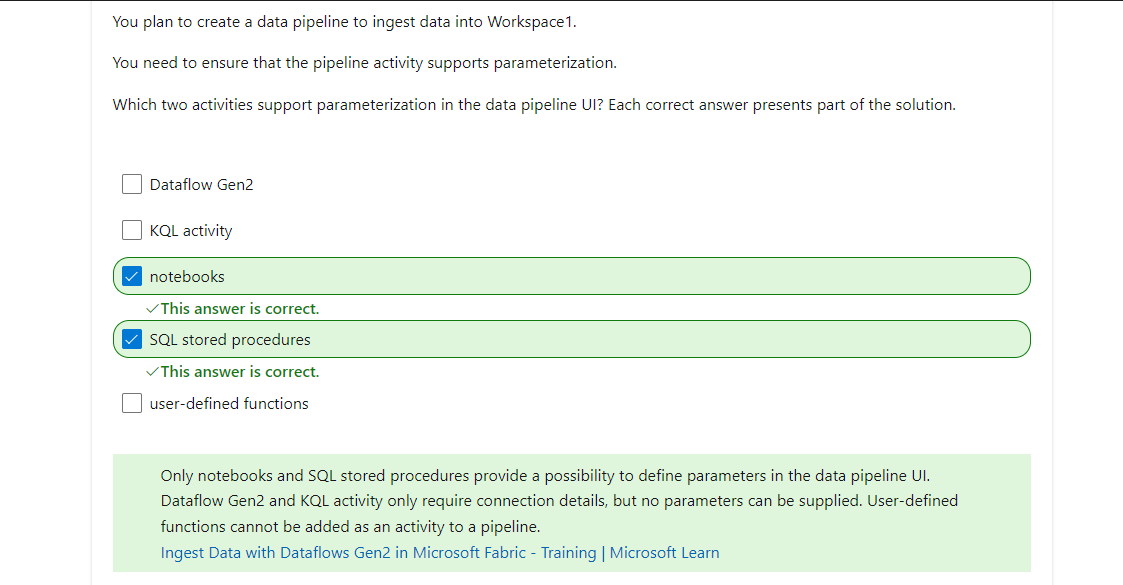The image size is (1123, 585).
Task: Click the green checkmark icon below SQL stored procedures
Action: click(x=152, y=372)
